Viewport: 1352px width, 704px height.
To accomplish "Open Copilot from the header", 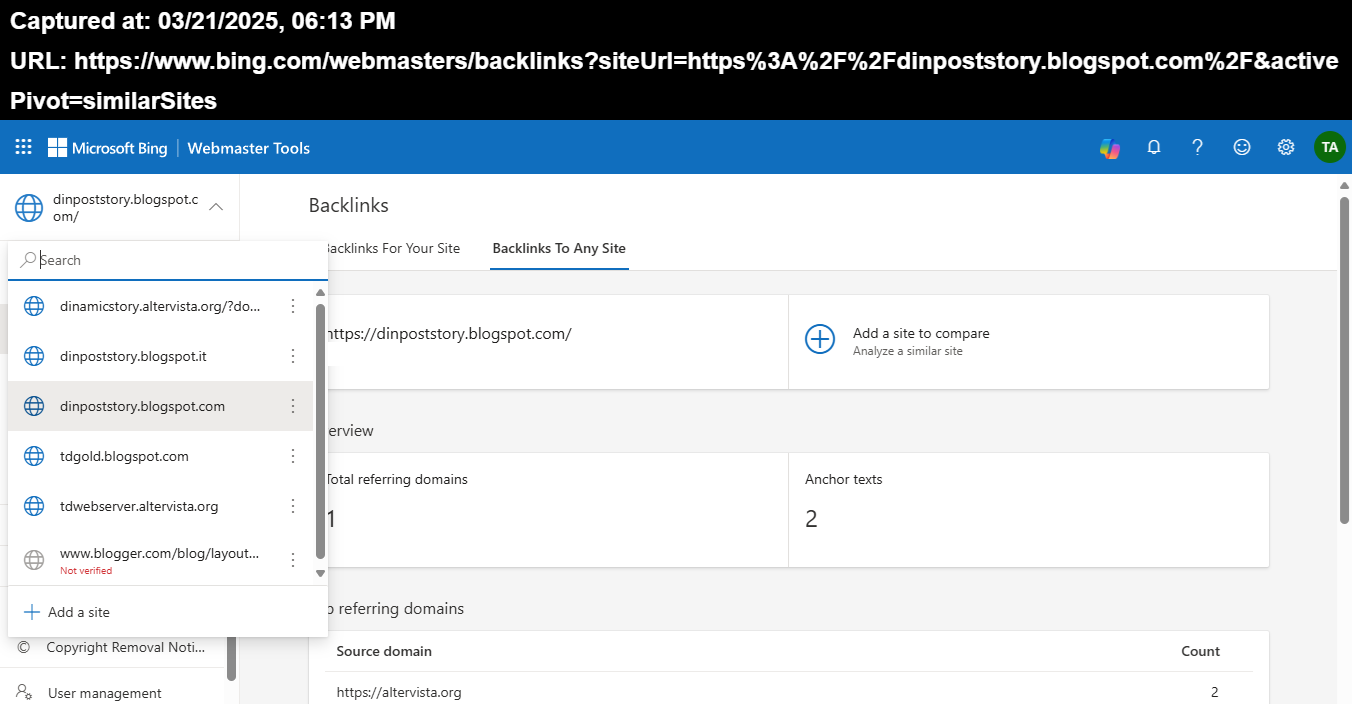I will [1110, 148].
